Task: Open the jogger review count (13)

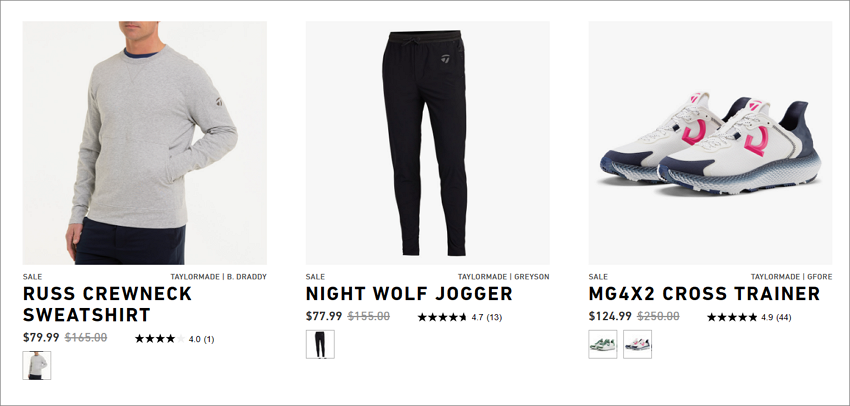Action: [x=494, y=318]
